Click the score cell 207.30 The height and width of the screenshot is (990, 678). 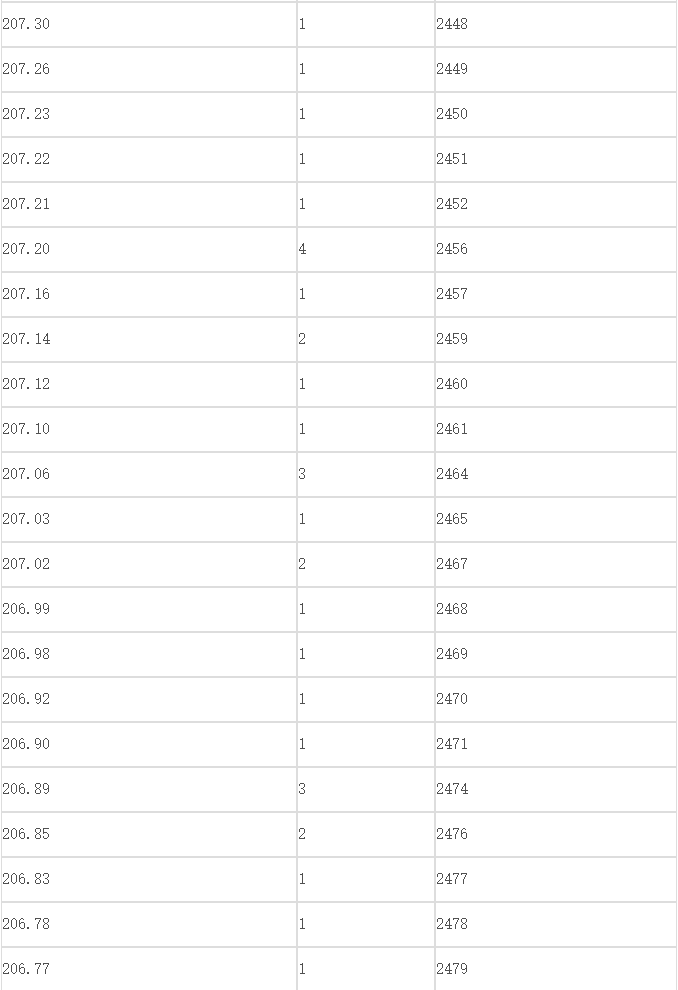click(149, 24)
